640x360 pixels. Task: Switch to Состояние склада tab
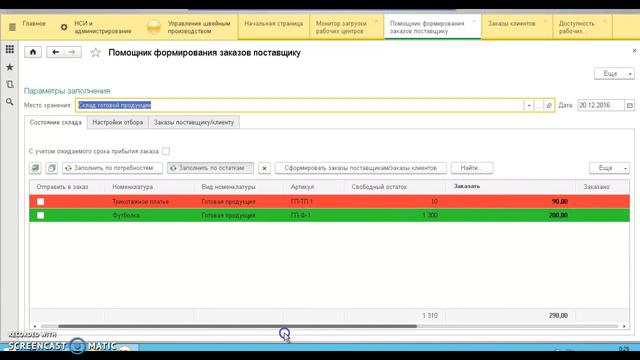(x=56, y=122)
